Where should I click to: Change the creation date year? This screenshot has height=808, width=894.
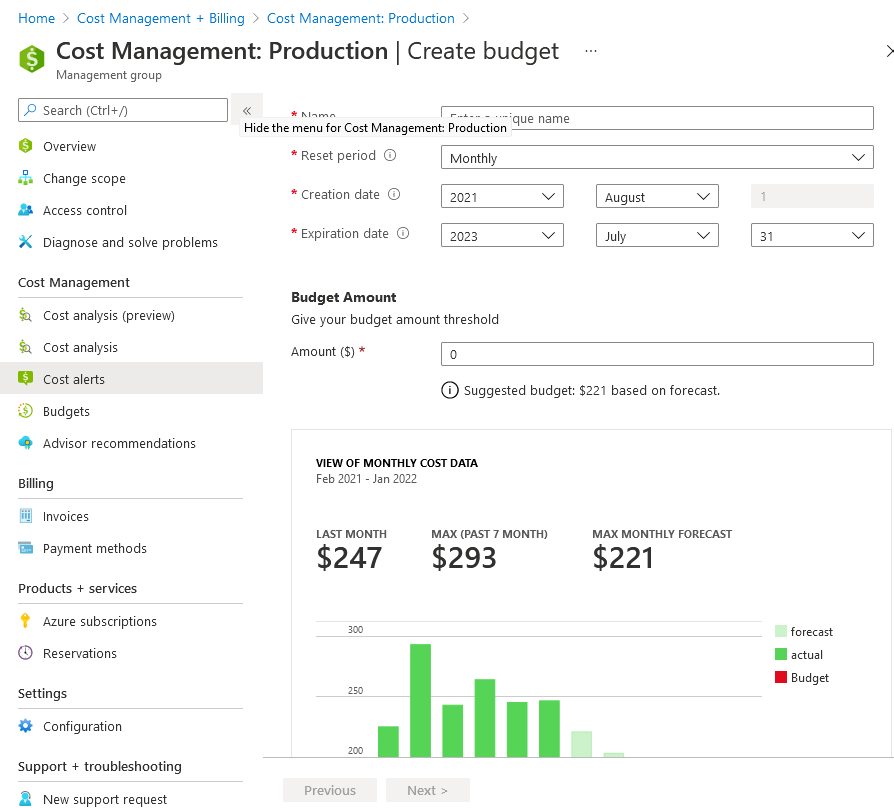click(x=501, y=196)
